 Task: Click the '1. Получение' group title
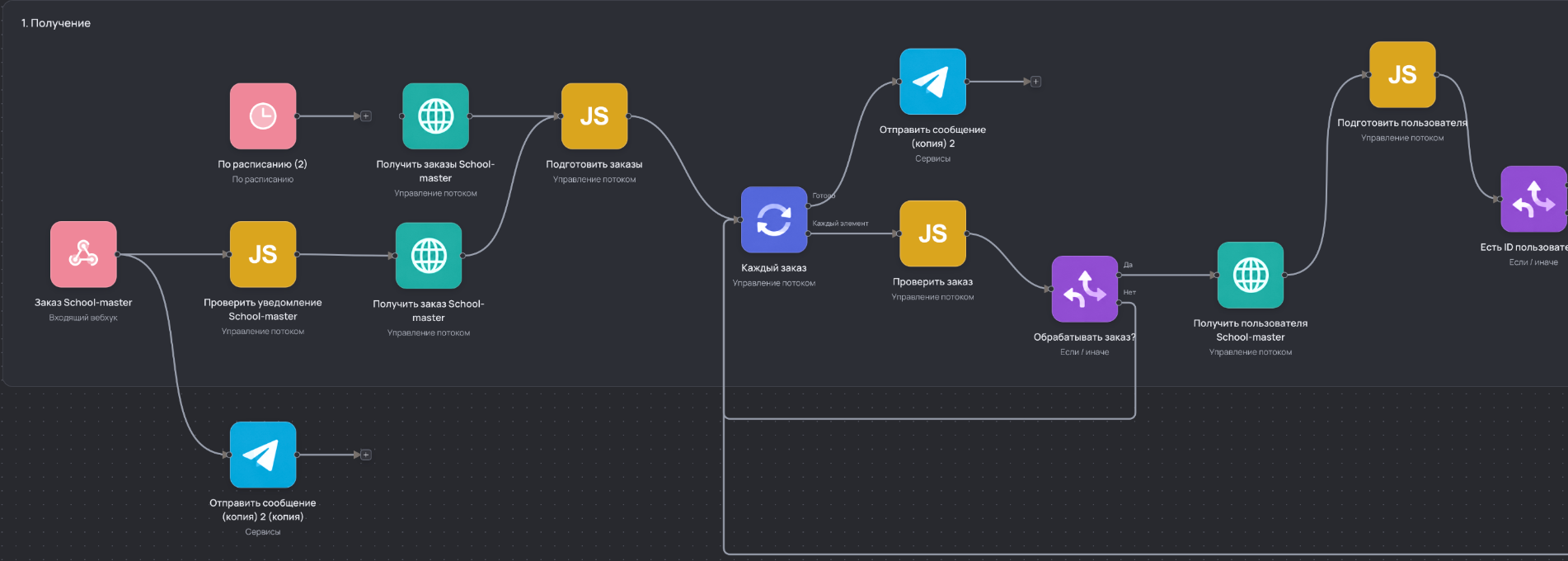(56, 23)
